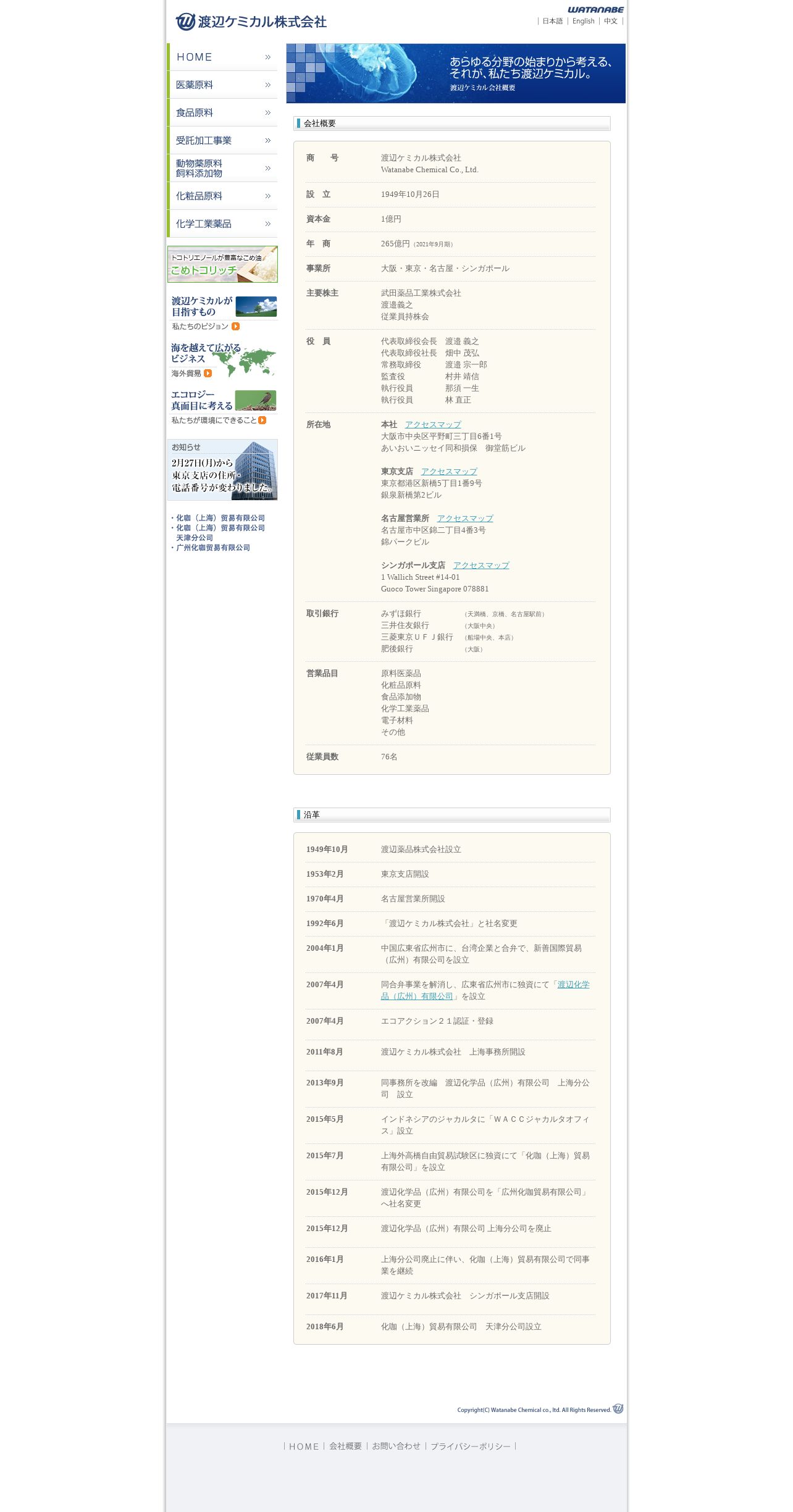Open HOME in the sidebar menu
The image size is (793, 1512).
(x=222, y=57)
